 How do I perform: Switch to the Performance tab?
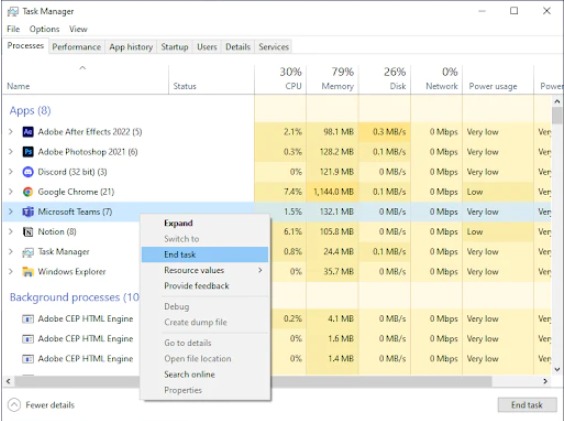tap(77, 47)
